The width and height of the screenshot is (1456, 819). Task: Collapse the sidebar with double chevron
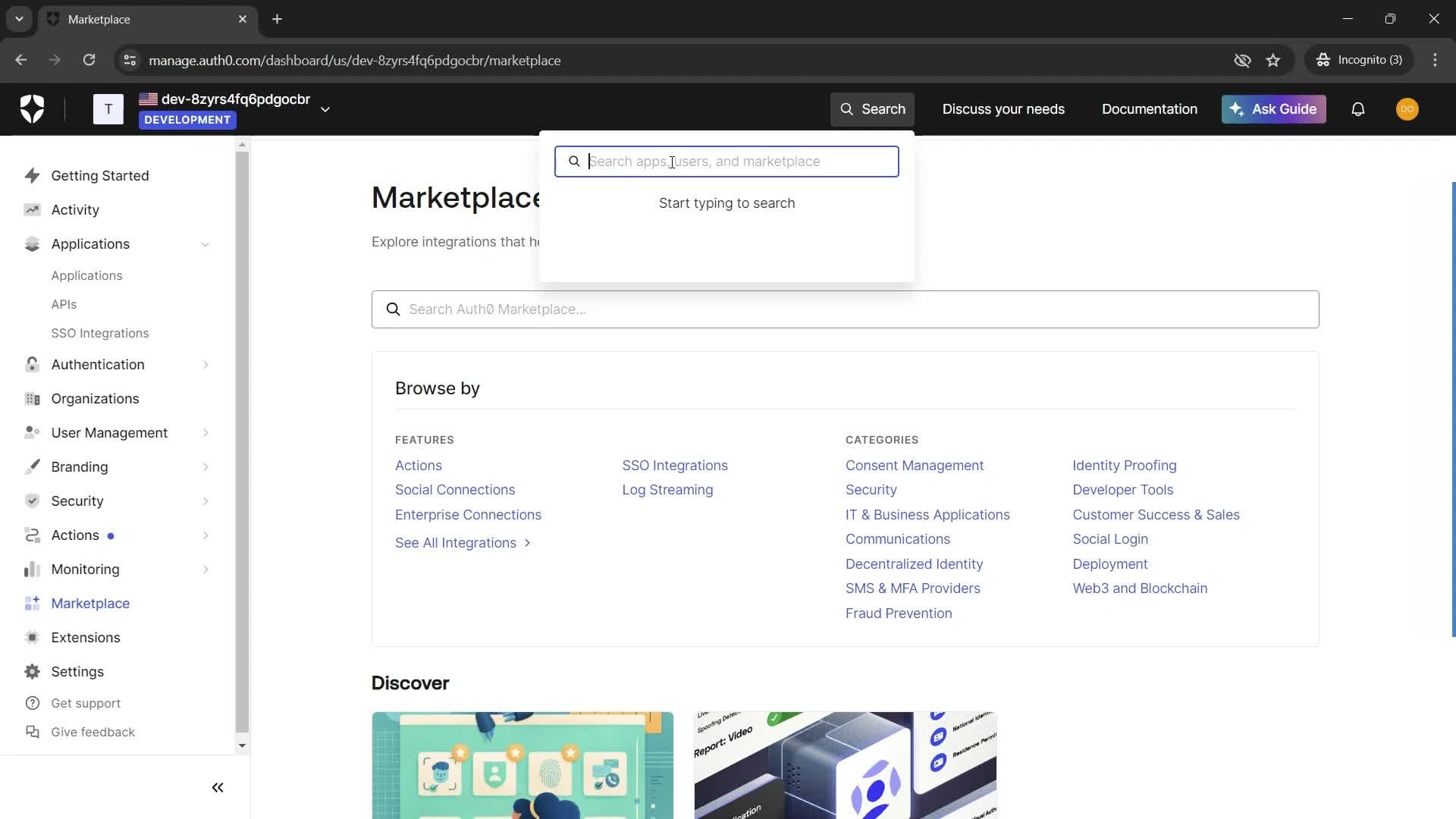218,788
